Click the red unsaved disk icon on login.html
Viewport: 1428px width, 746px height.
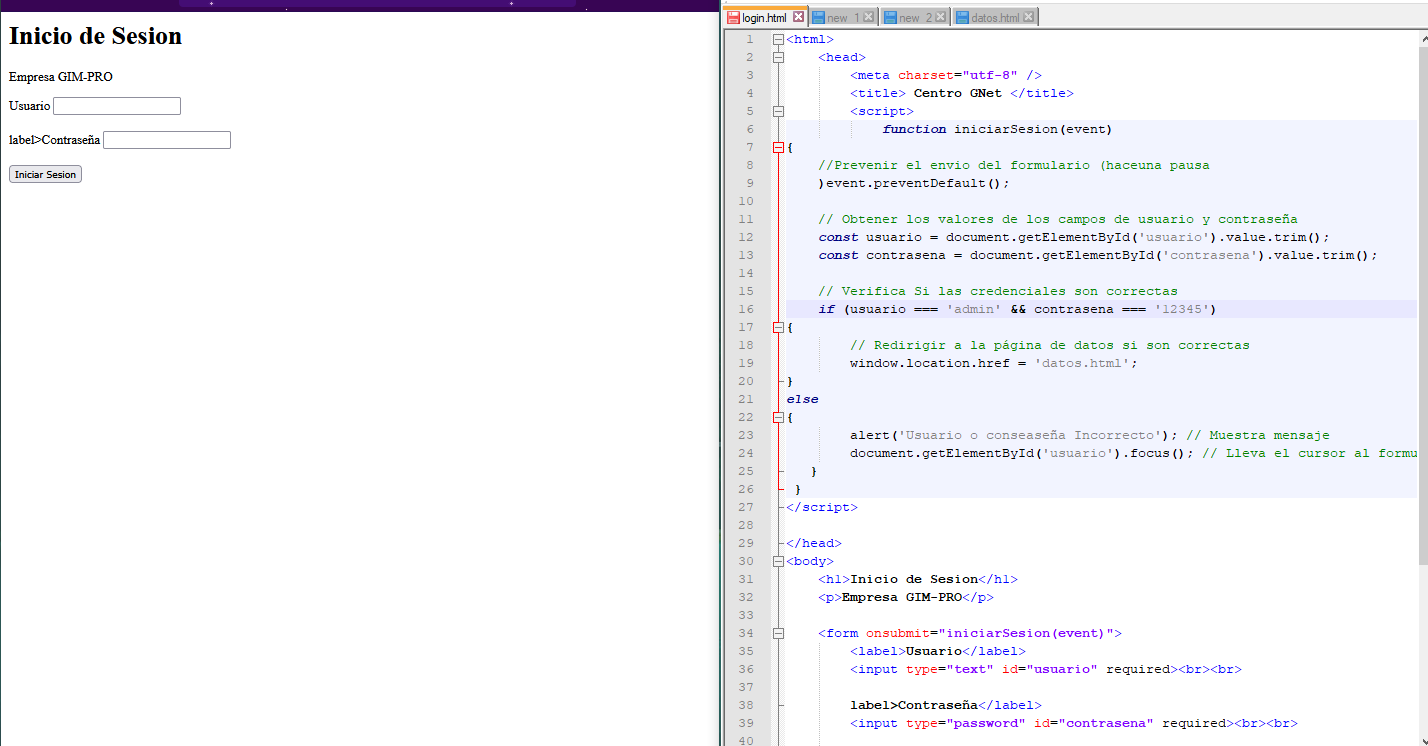click(x=733, y=17)
